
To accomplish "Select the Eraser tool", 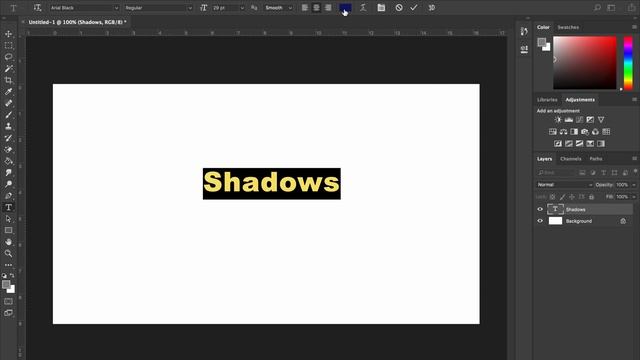I will [9, 149].
